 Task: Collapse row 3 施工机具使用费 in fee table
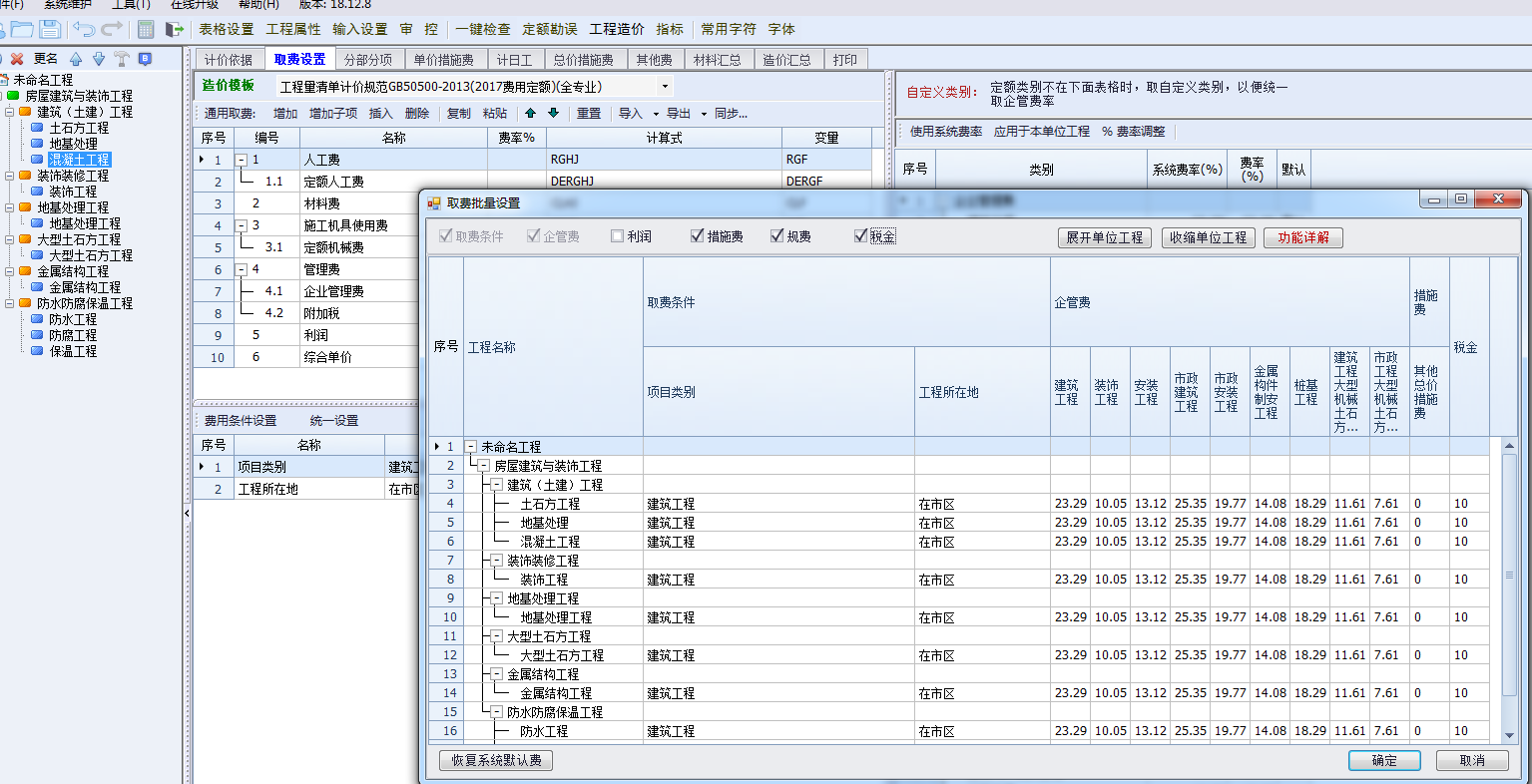pos(242,225)
